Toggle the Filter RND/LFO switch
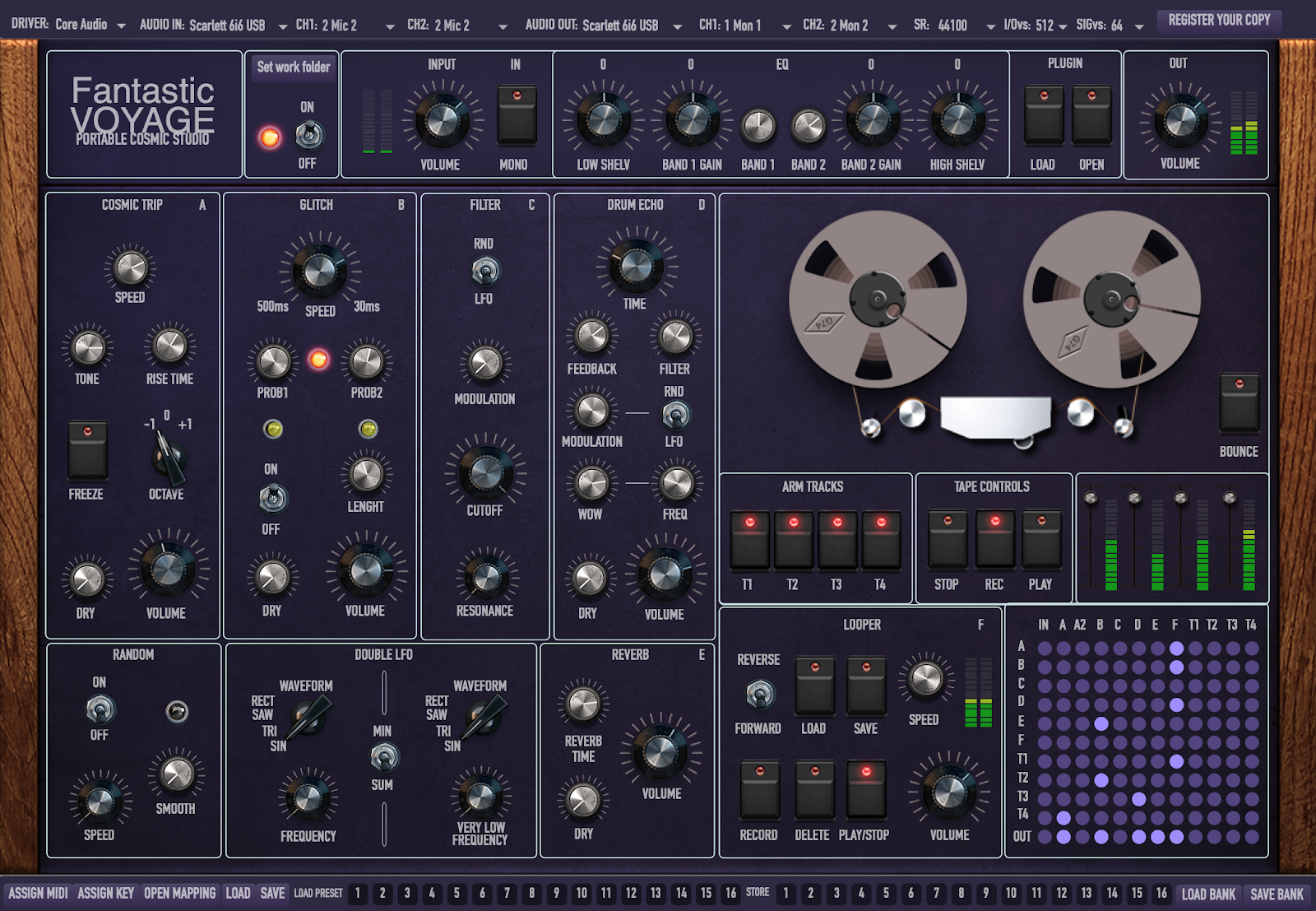The image size is (1316, 911). coord(484,271)
